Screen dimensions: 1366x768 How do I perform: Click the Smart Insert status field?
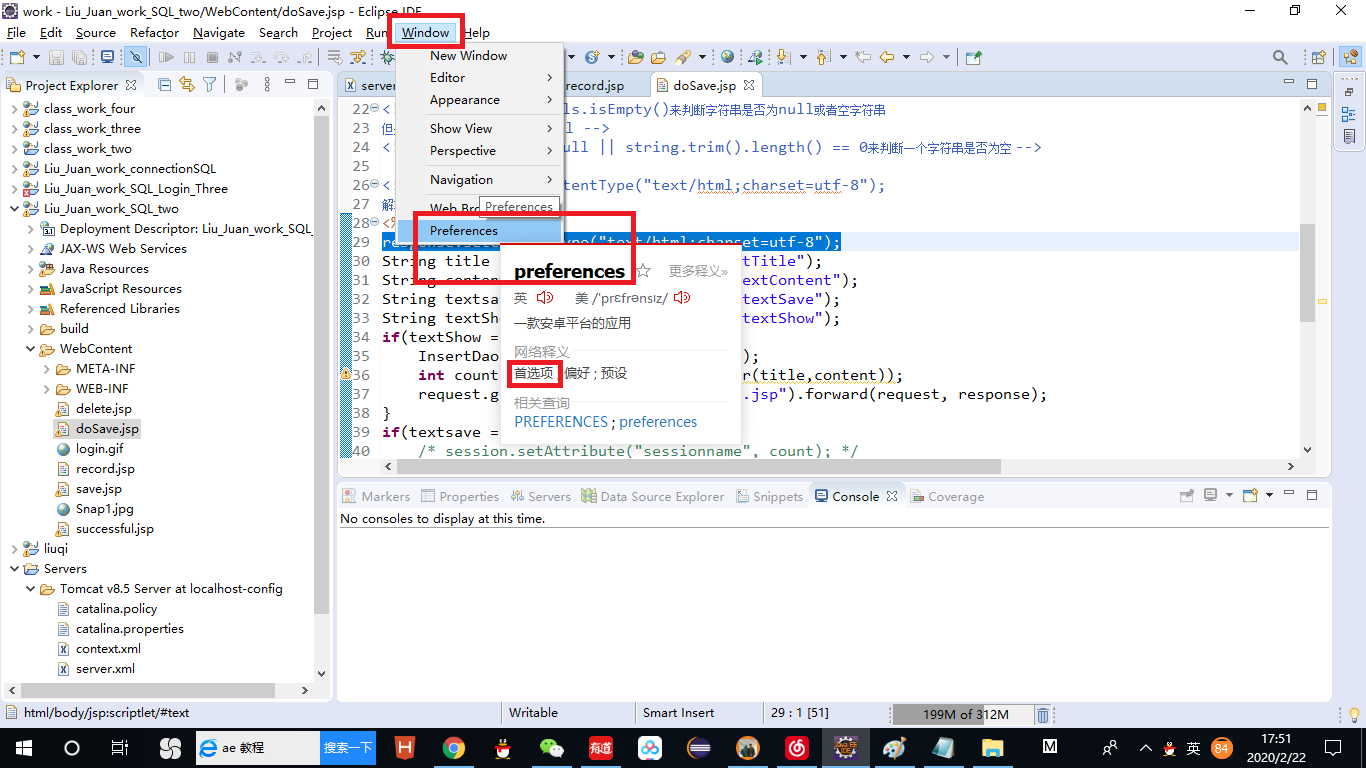pos(678,713)
